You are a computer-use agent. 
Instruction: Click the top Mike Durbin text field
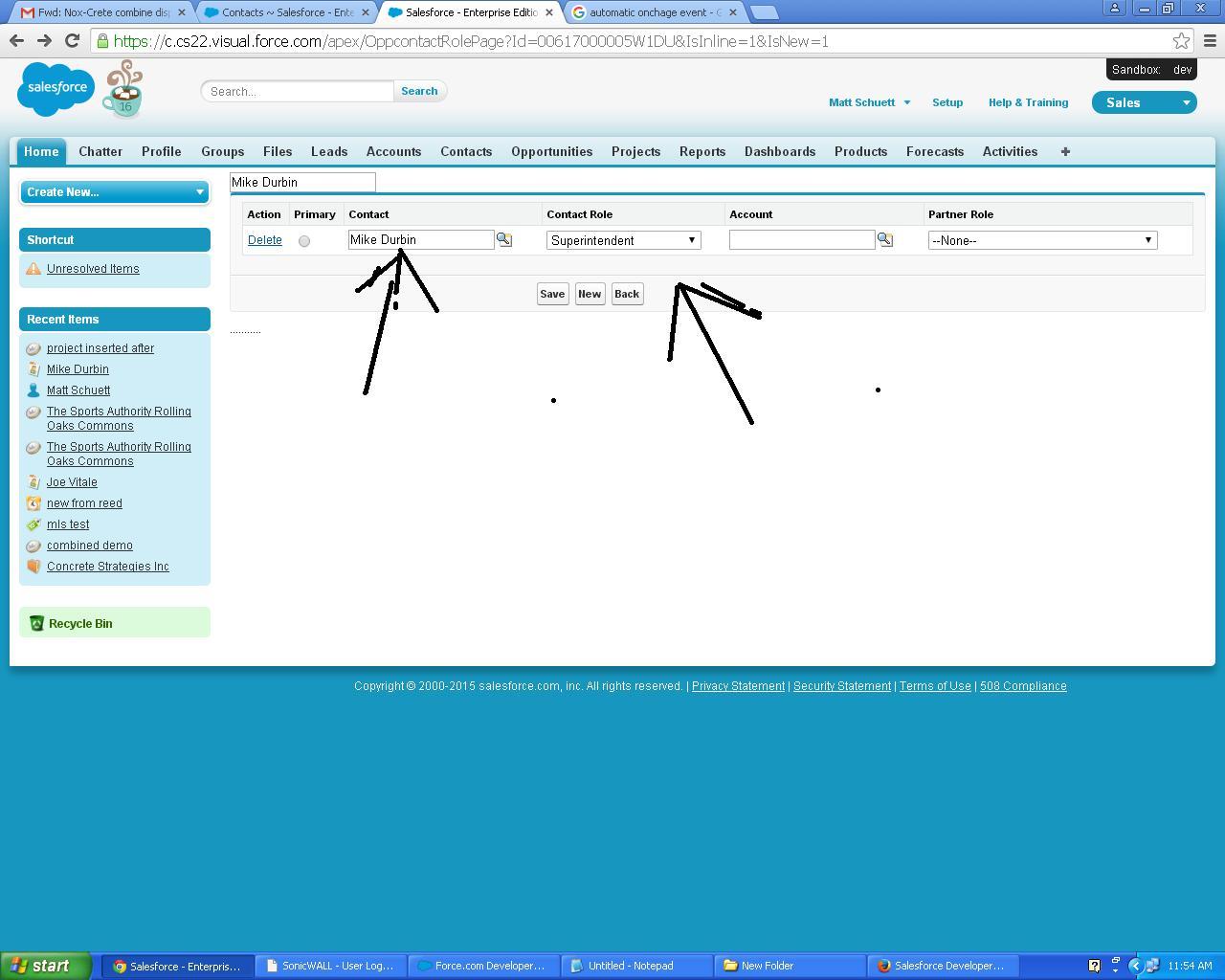point(302,182)
